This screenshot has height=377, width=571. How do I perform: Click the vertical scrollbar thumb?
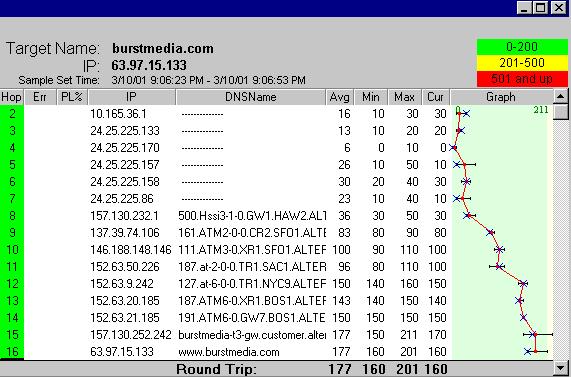(x=560, y=111)
